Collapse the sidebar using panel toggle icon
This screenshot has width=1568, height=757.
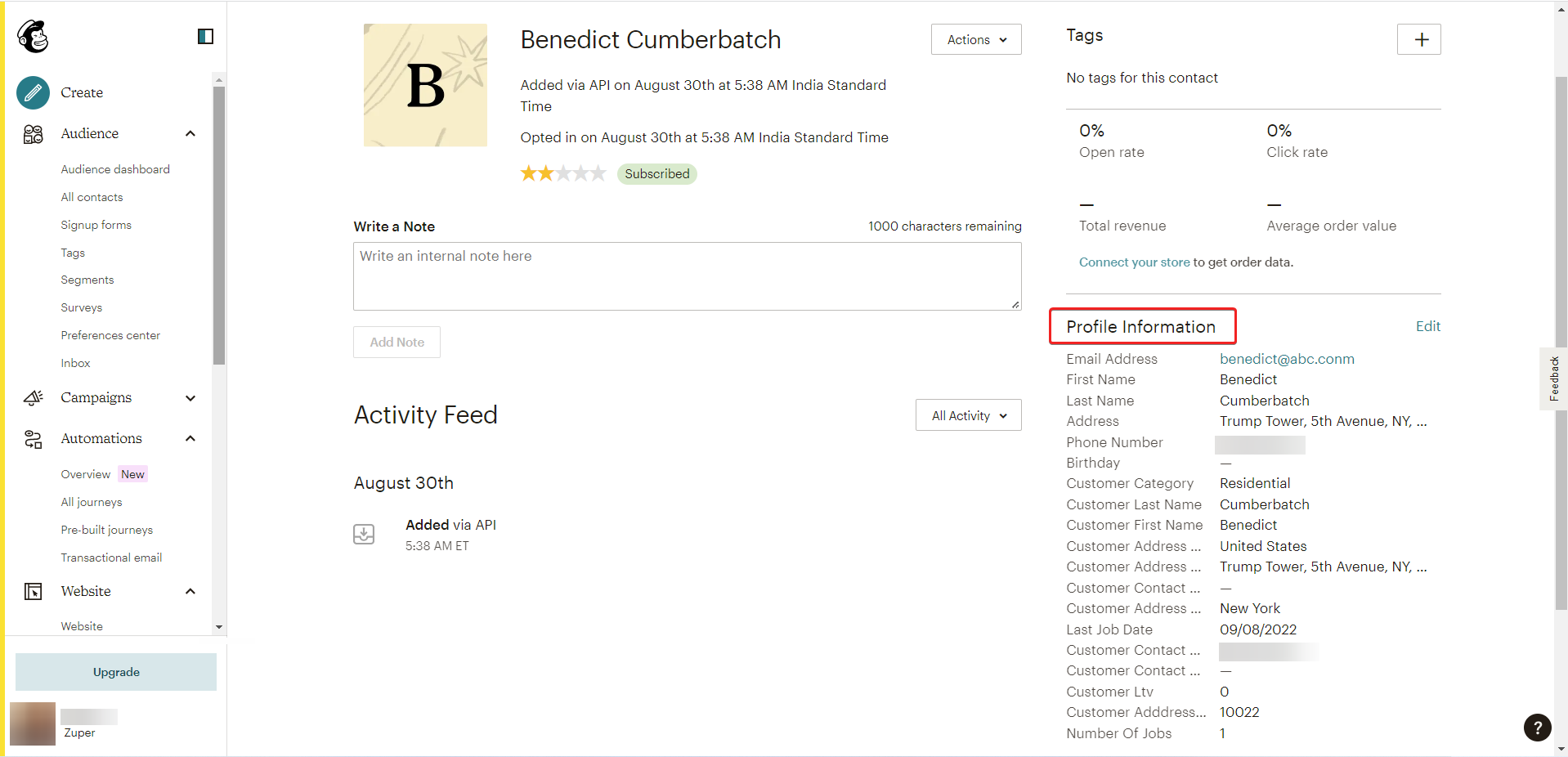(205, 36)
